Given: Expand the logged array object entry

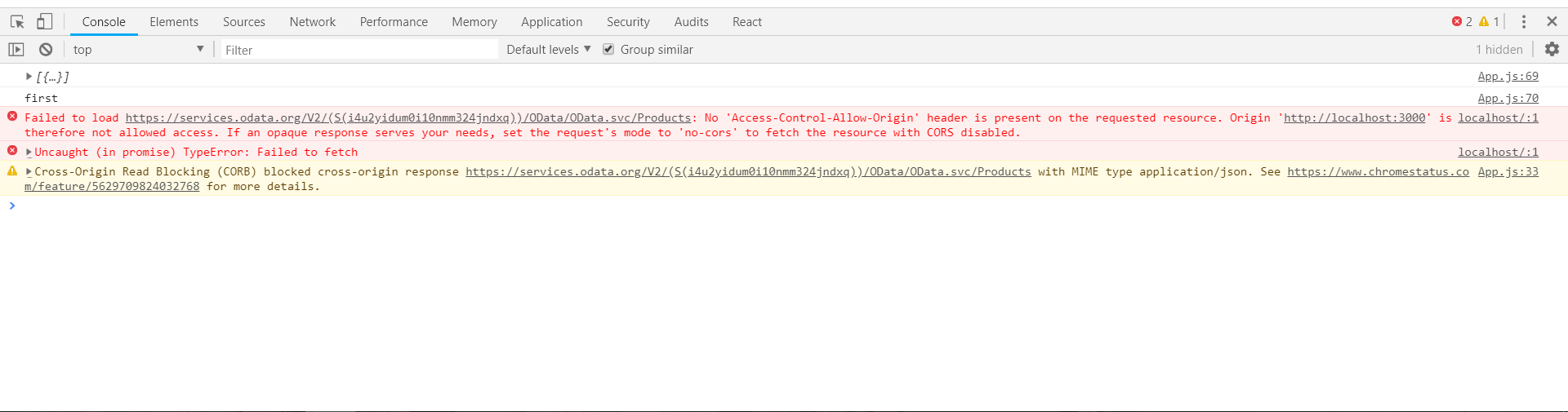Looking at the screenshot, I should pyautogui.click(x=29, y=77).
